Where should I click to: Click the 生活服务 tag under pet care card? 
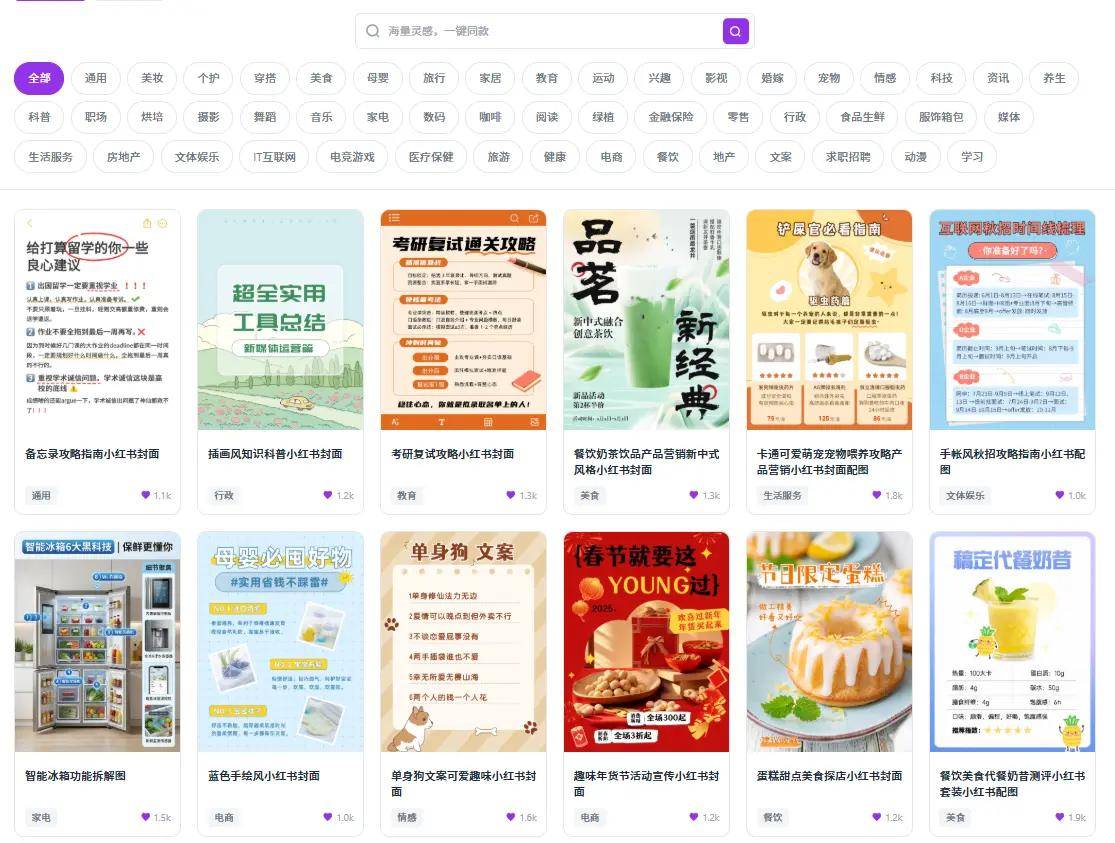pyautogui.click(x=783, y=495)
